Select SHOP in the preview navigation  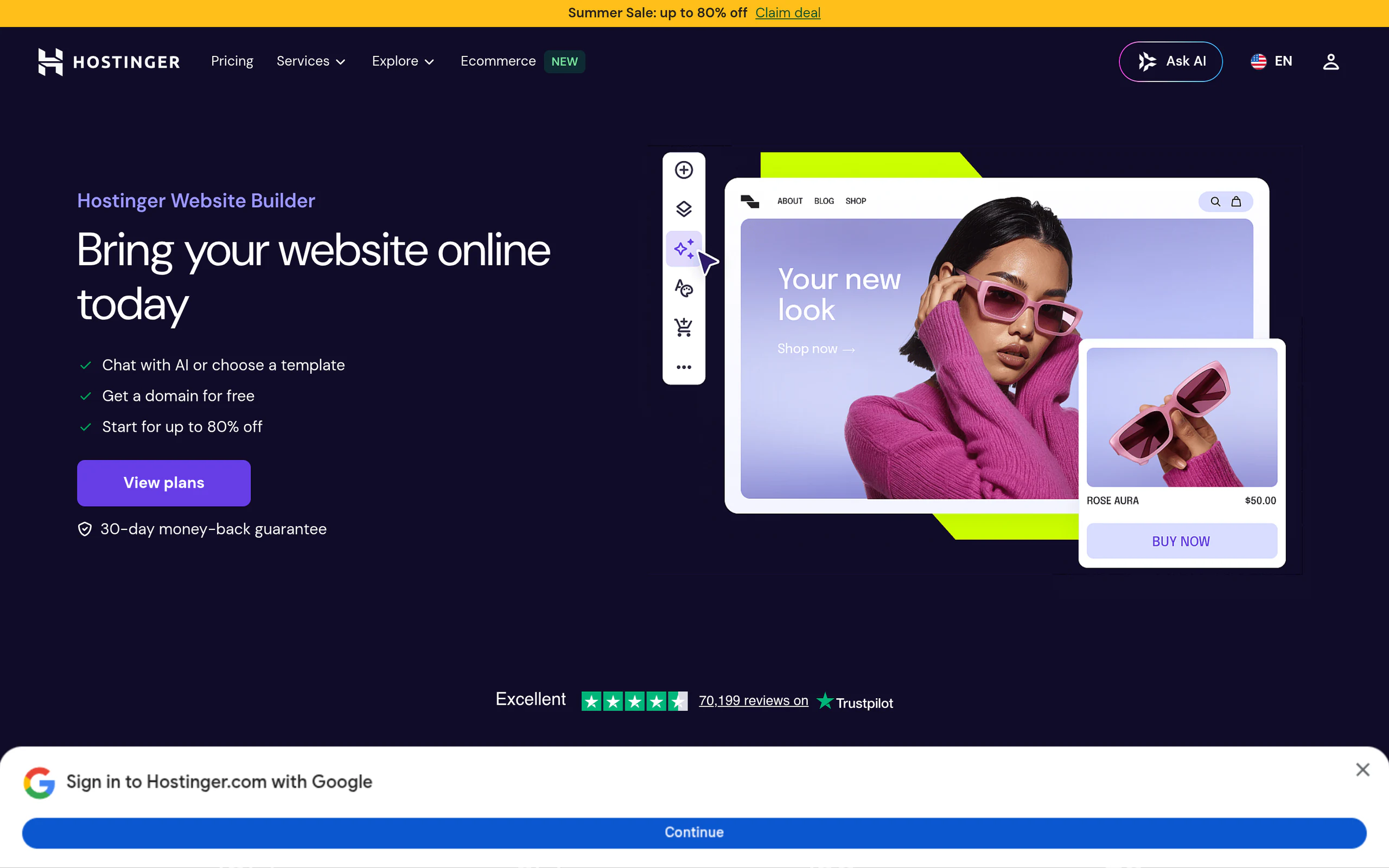[x=855, y=201]
